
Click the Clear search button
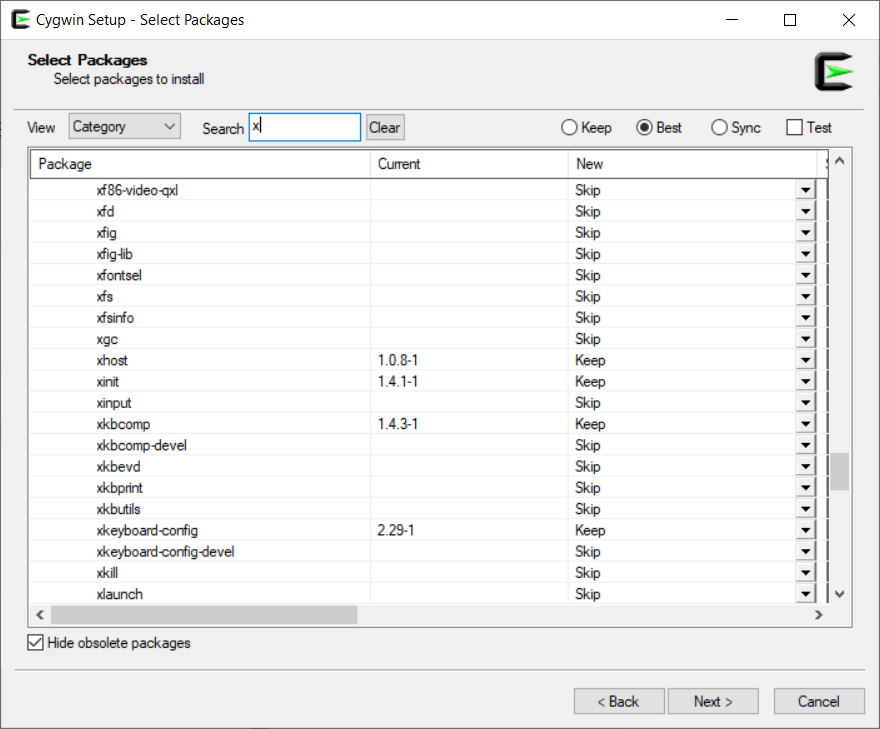tap(385, 127)
